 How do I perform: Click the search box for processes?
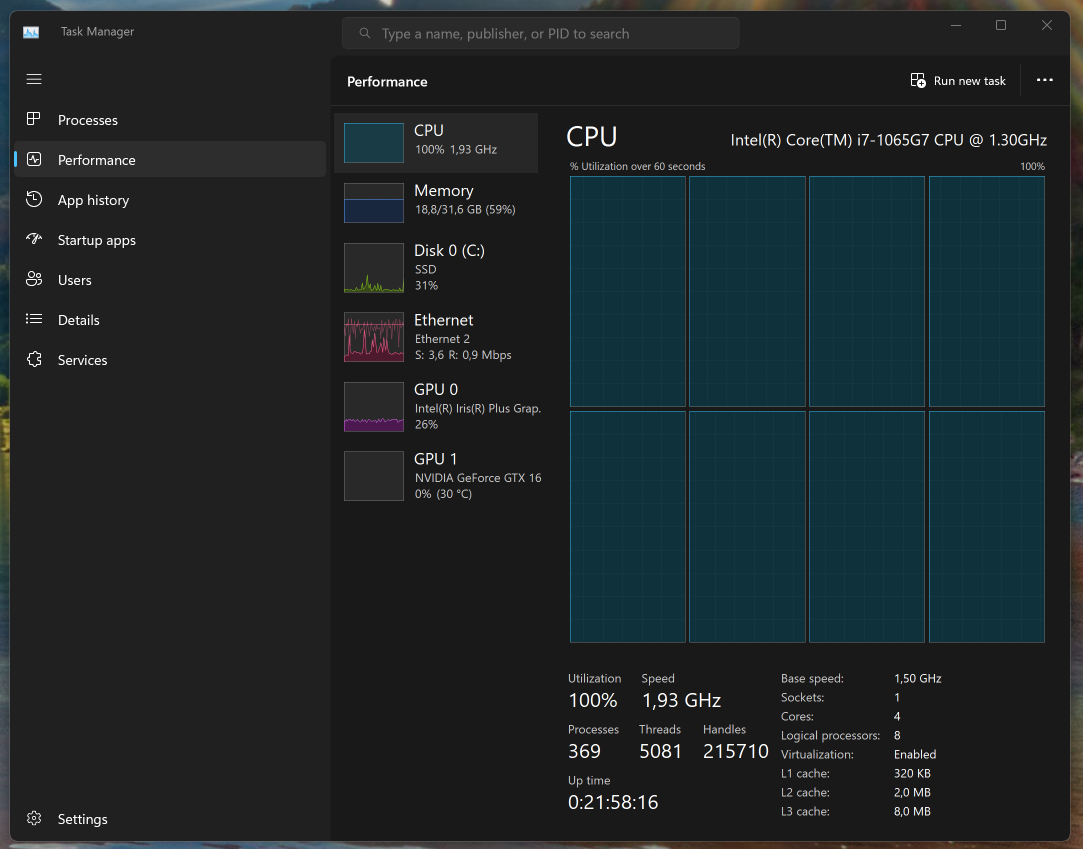click(540, 34)
